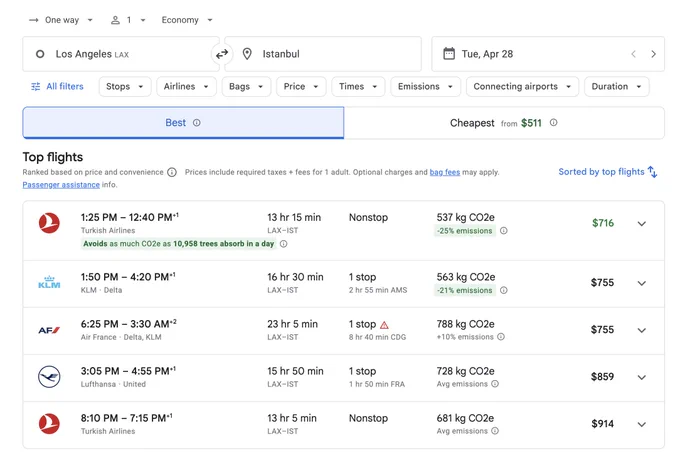Open the Stops filter dropdown
The image size is (680, 458).
(125, 86)
